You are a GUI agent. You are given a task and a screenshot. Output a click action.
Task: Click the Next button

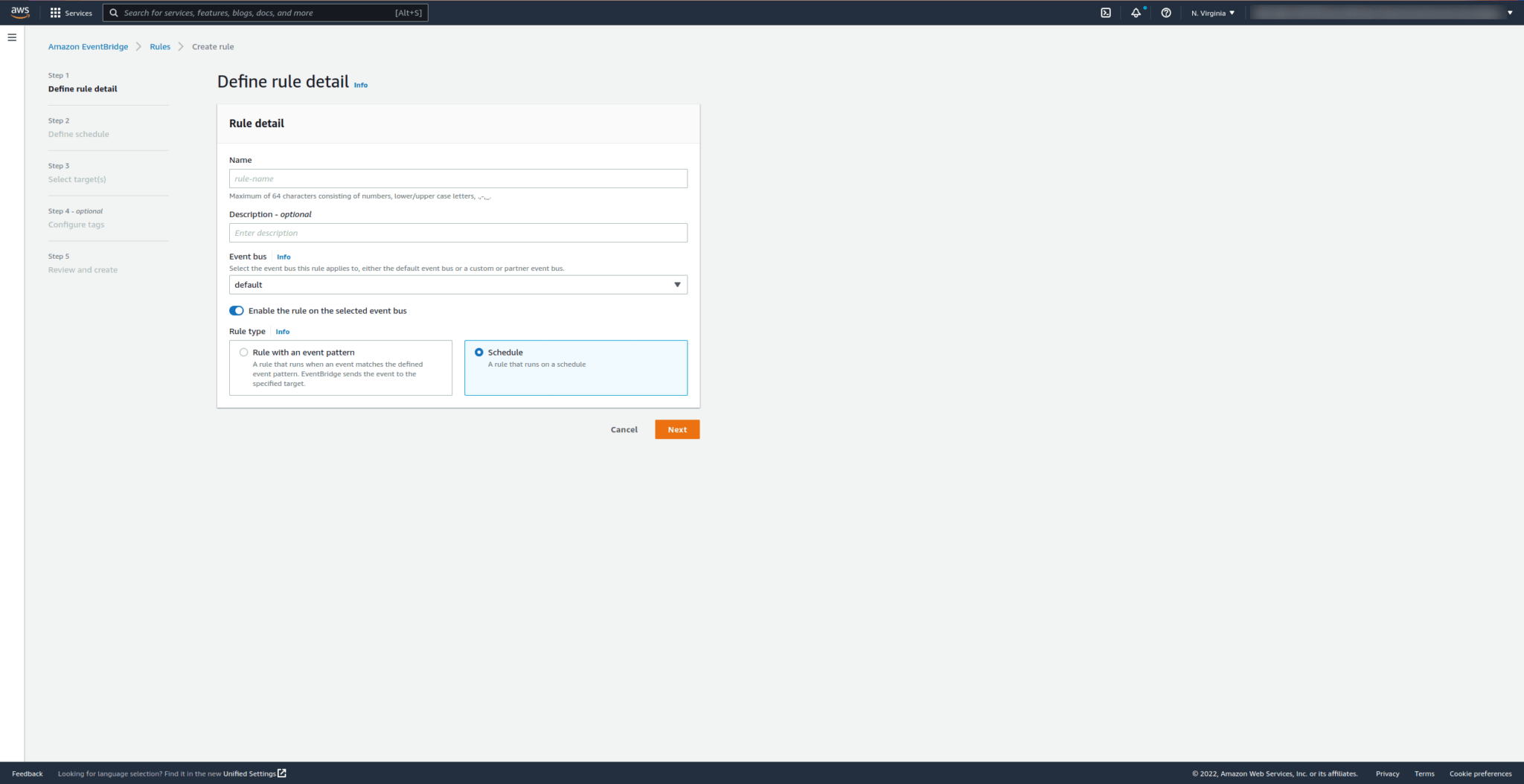click(676, 429)
